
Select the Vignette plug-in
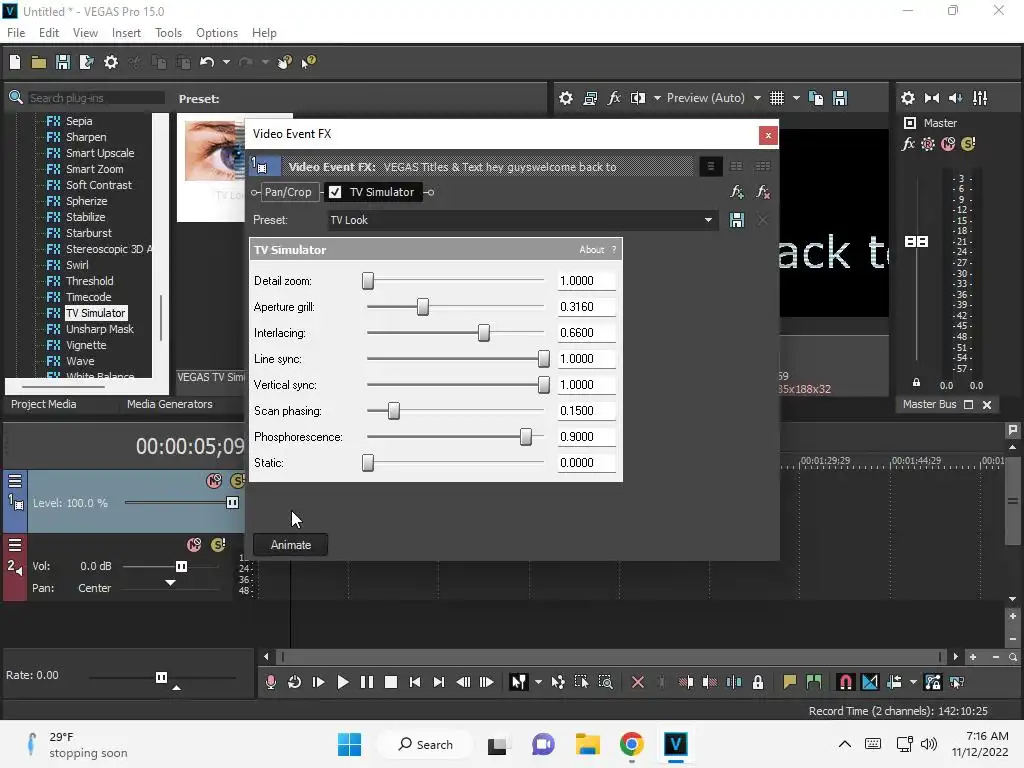click(x=86, y=345)
